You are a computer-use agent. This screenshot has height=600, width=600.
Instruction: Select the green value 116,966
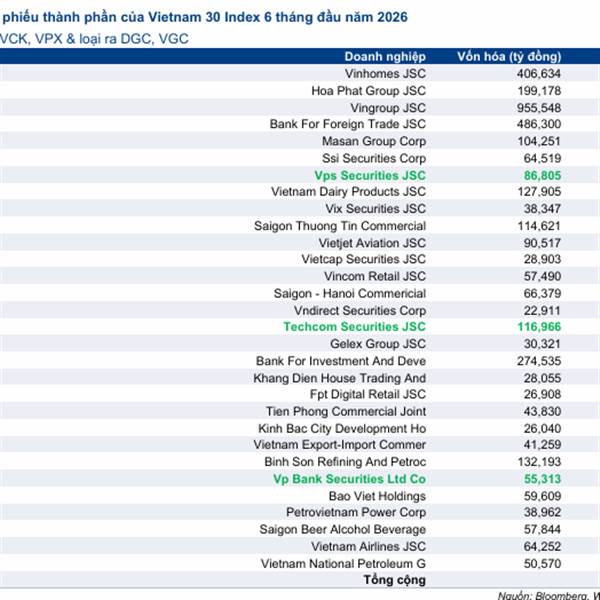[539, 327]
